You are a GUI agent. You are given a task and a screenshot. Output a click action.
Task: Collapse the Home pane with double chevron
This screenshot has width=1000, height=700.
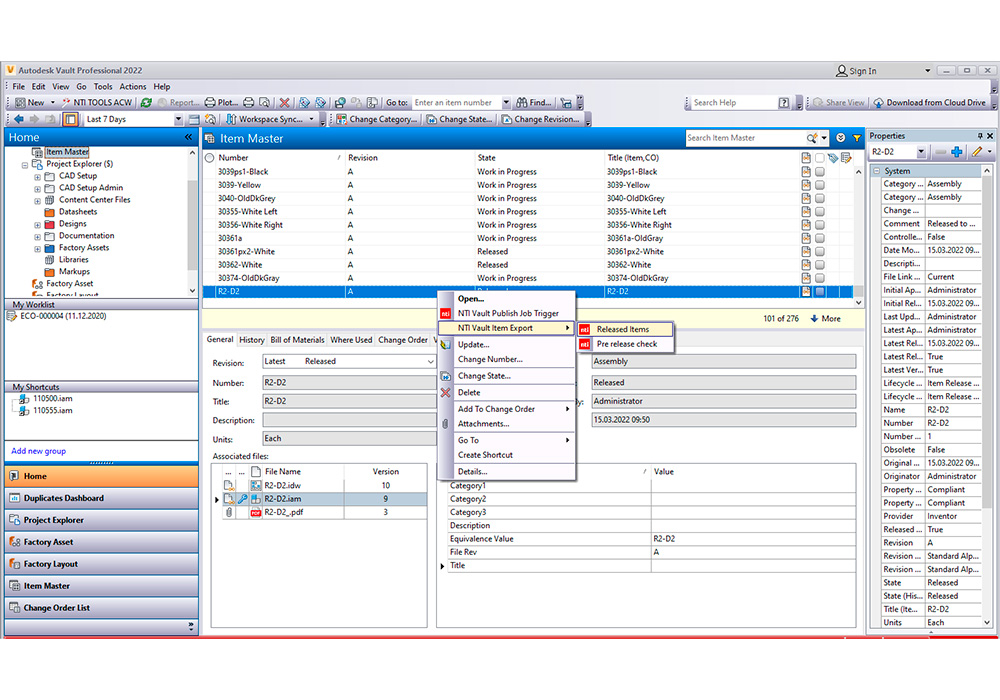pos(188,138)
